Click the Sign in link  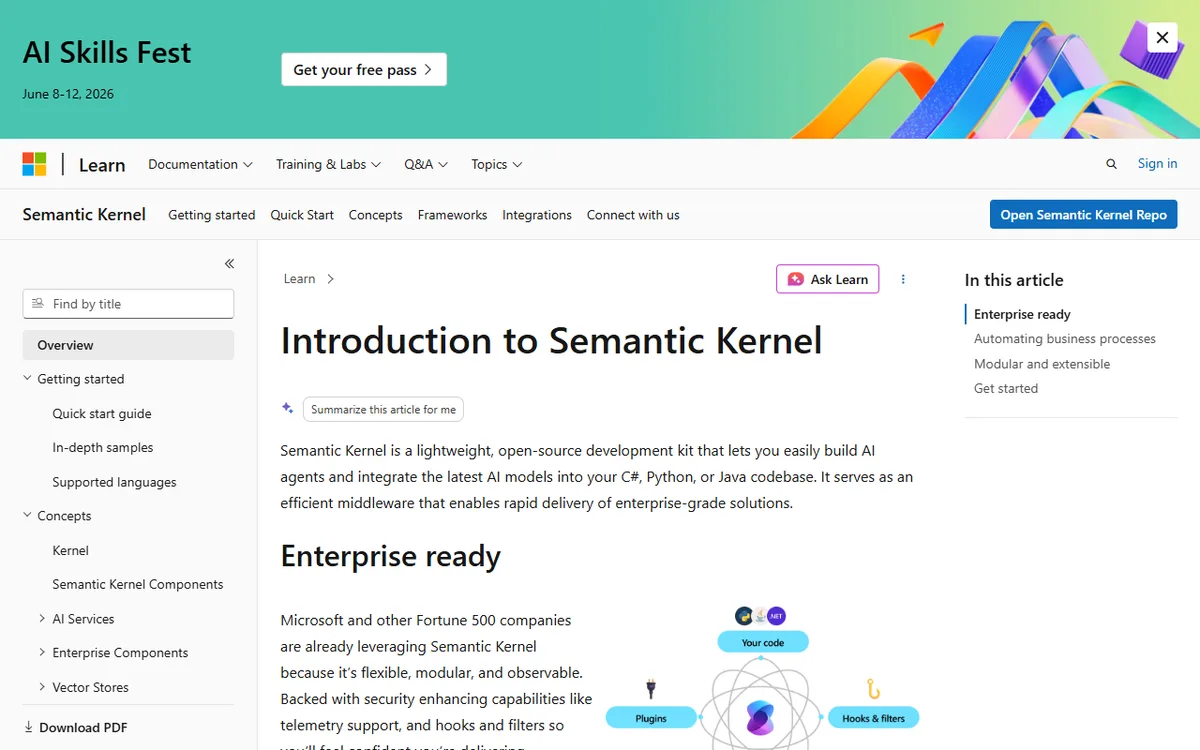(x=1157, y=164)
